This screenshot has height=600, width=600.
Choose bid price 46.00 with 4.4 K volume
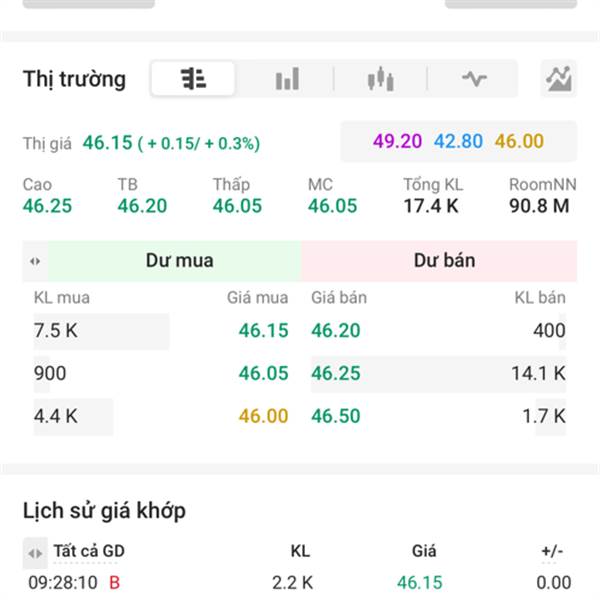coord(263,416)
